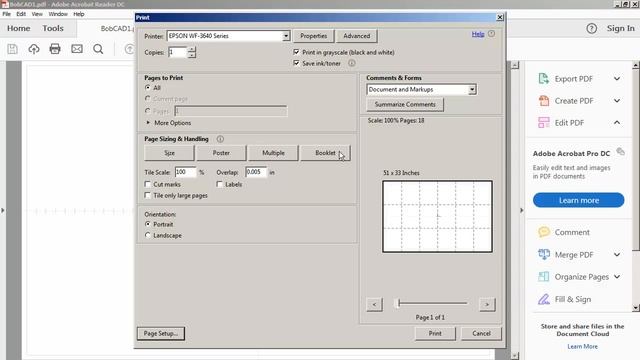Open Comments & Forms dropdown
The image size is (640, 360).
pyautogui.click(x=472, y=89)
